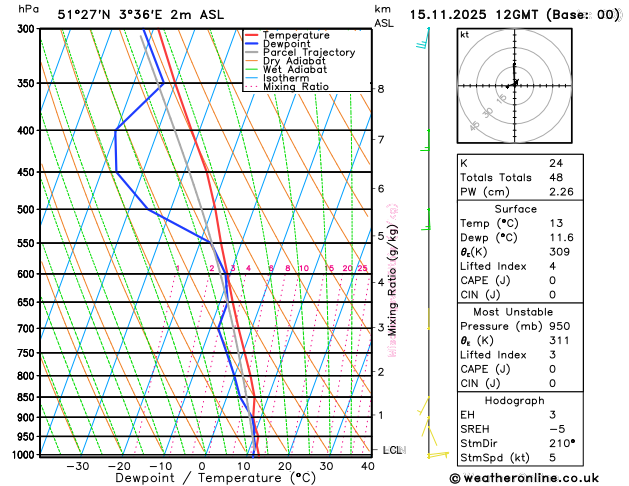
Task: Click the Totals Totals value 48
Action: coord(556,178)
